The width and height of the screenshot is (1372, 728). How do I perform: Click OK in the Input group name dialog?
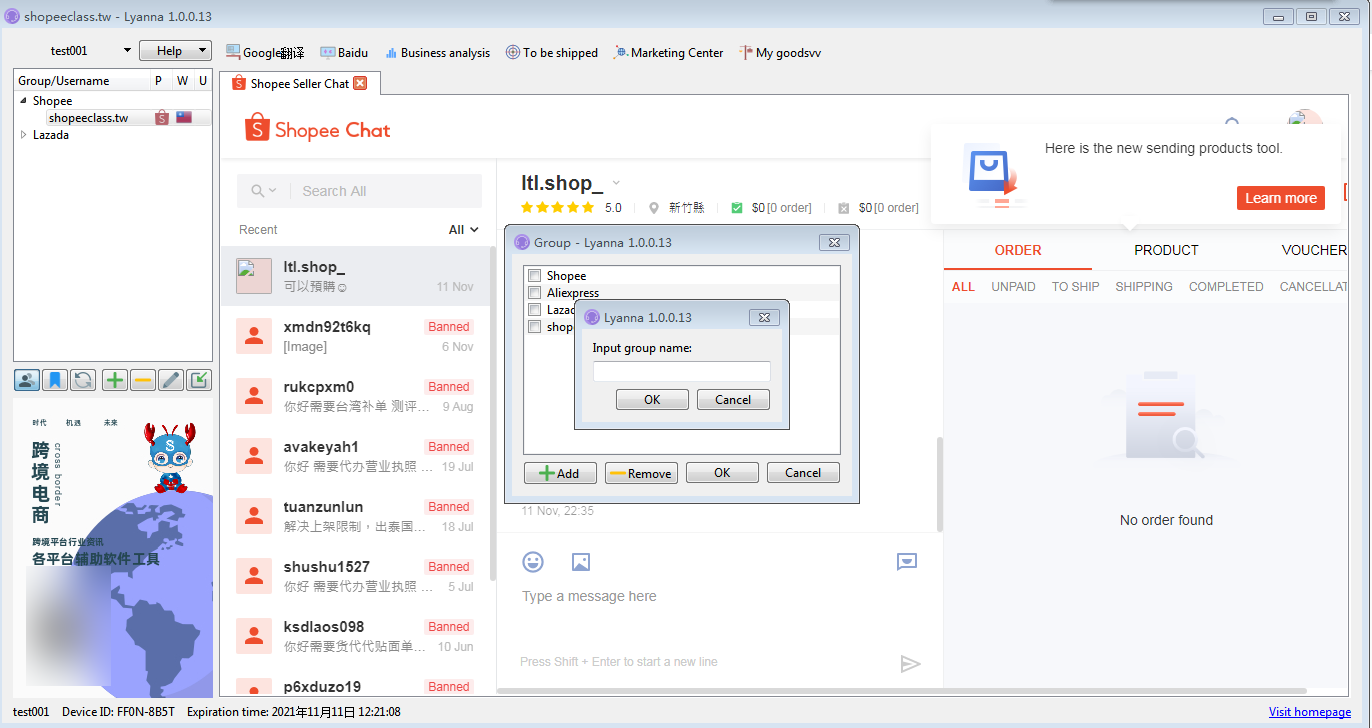652,400
